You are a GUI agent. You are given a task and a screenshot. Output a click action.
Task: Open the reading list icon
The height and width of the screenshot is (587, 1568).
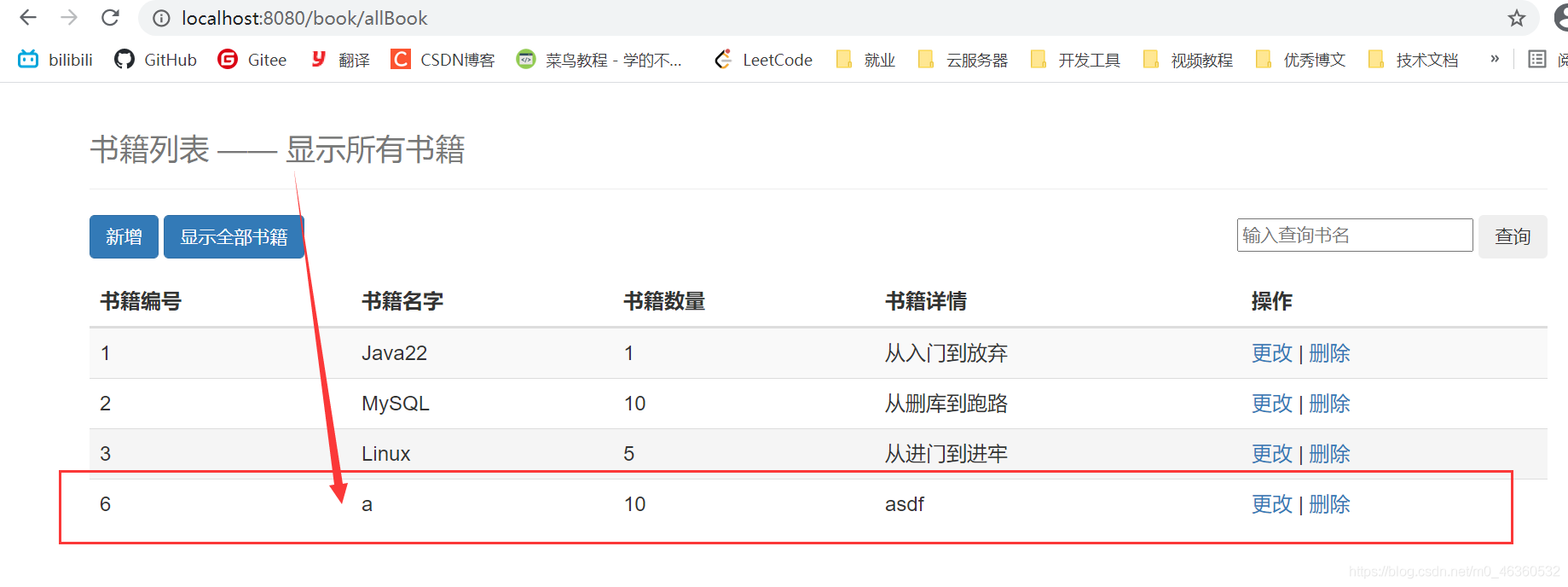[x=1537, y=59]
